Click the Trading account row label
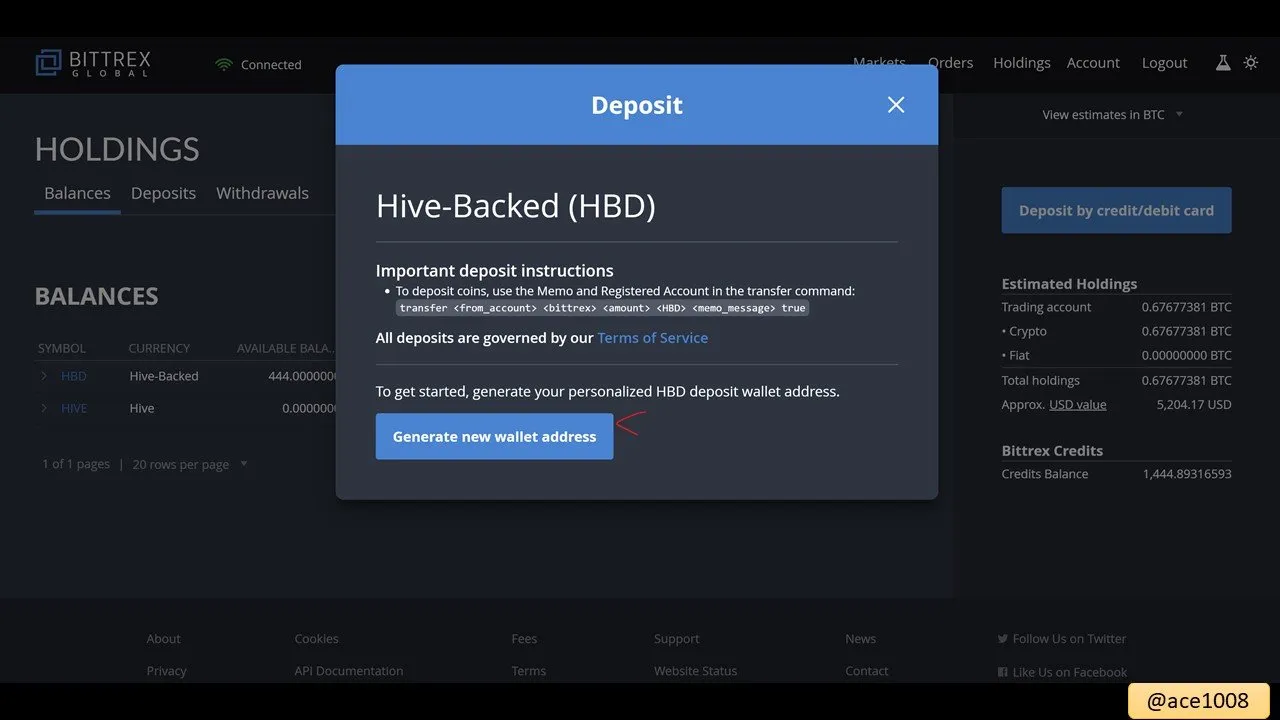1280x720 pixels. pos(1046,307)
